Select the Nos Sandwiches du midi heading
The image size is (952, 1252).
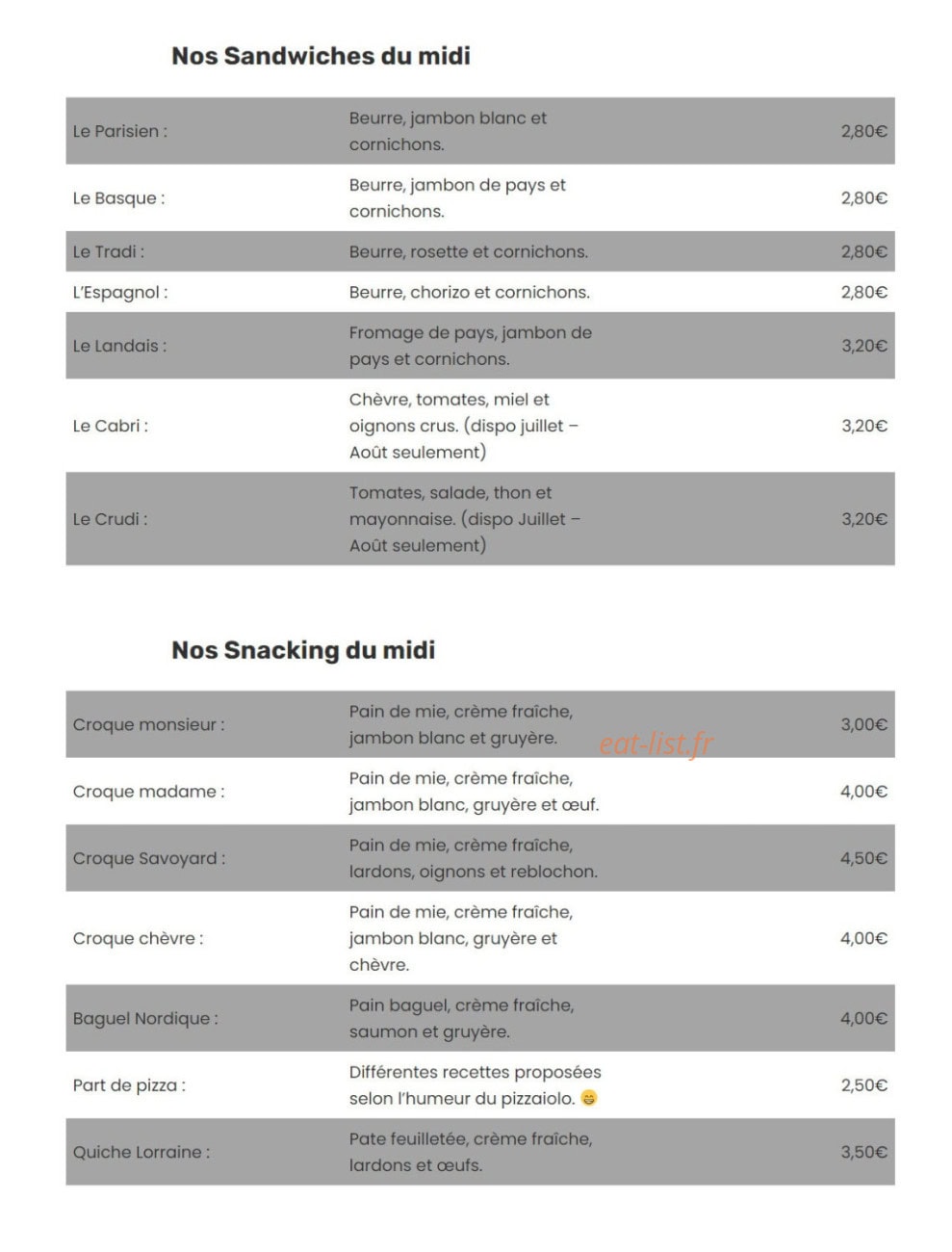tap(321, 56)
